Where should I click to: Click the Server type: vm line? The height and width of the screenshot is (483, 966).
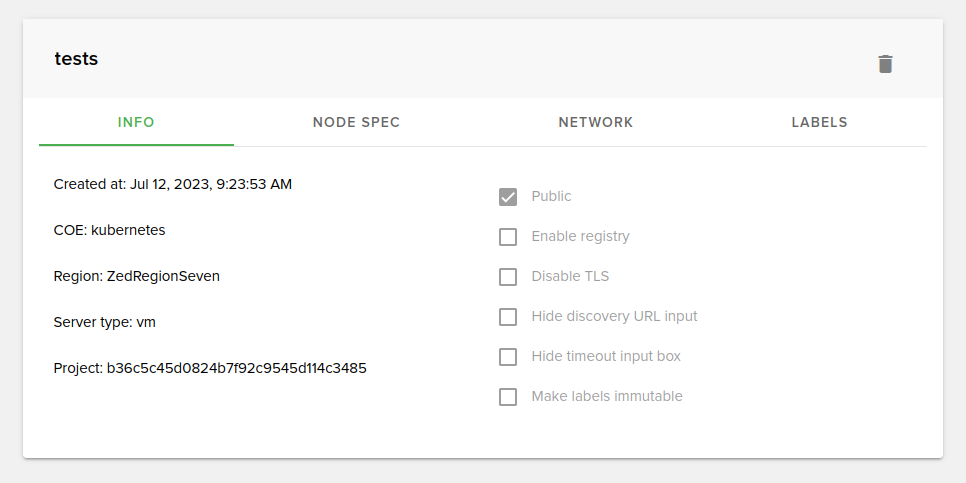click(104, 322)
